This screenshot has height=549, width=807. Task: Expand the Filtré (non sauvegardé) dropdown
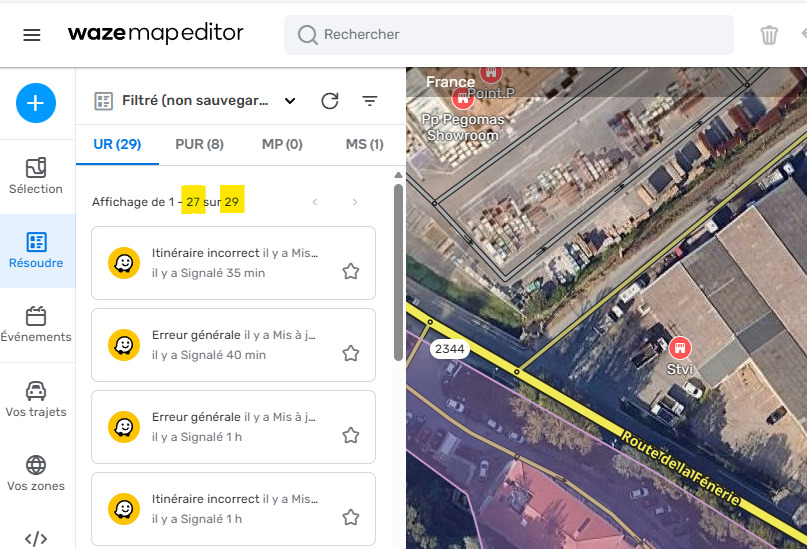[290, 101]
